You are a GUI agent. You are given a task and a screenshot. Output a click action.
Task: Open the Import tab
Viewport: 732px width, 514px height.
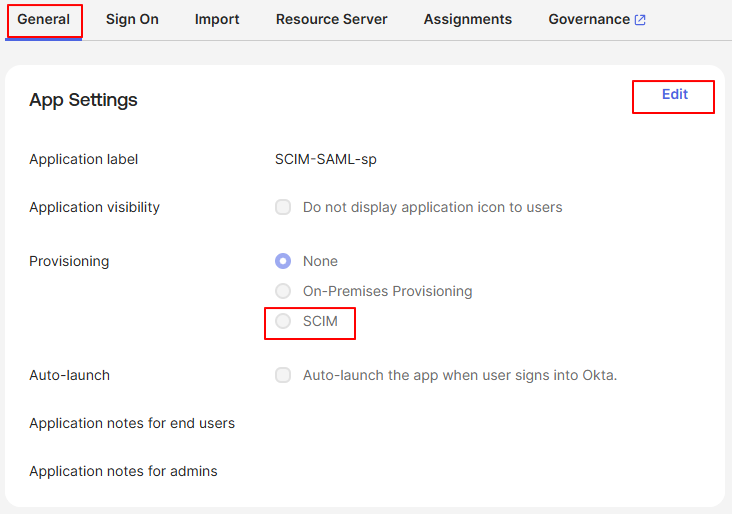coord(217,20)
